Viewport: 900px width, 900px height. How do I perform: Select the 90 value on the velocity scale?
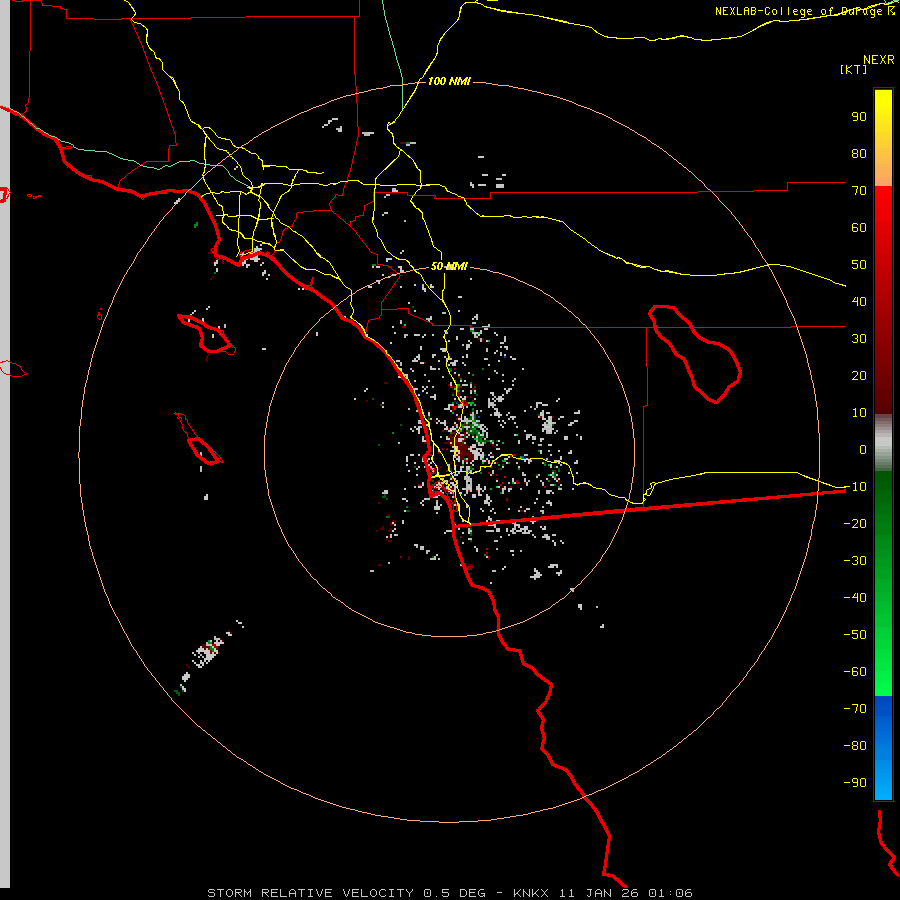[859, 117]
